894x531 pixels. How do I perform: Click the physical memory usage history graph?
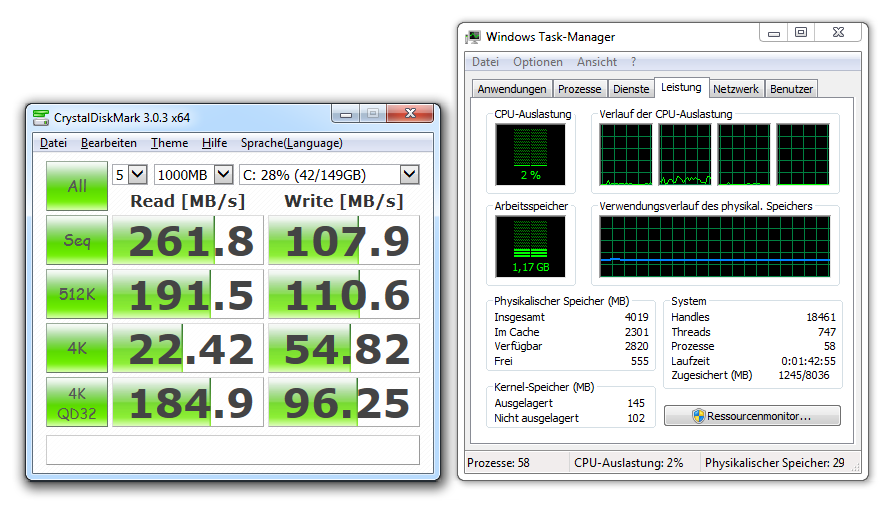[x=715, y=246]
